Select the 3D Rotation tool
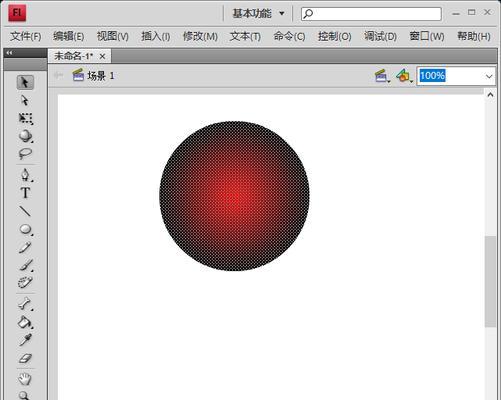Viewport: 501px width, 400px height. coord(25,136)
